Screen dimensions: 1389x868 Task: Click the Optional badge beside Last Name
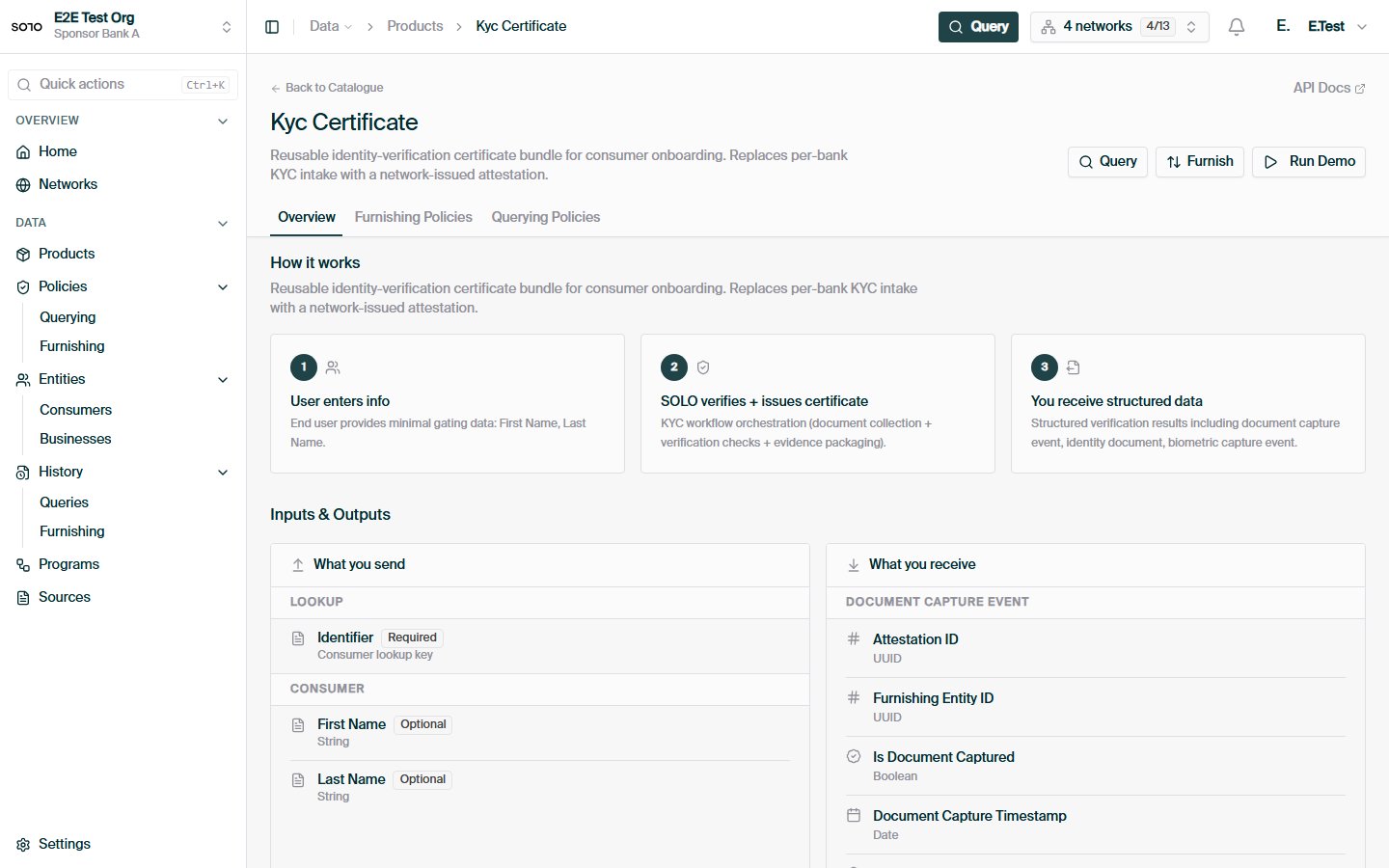coord(422,779)
